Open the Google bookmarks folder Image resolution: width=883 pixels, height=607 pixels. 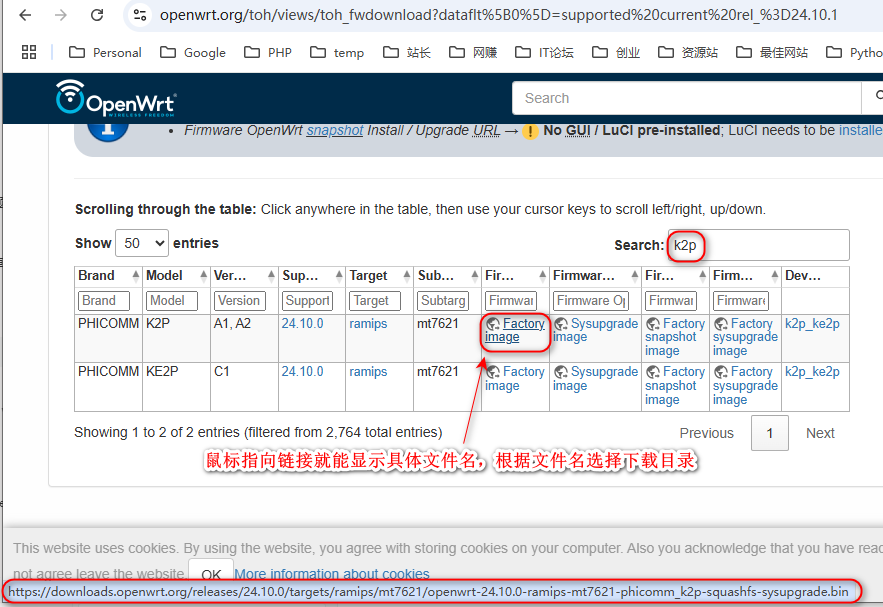pyautogui.click(x=193, y=52)
